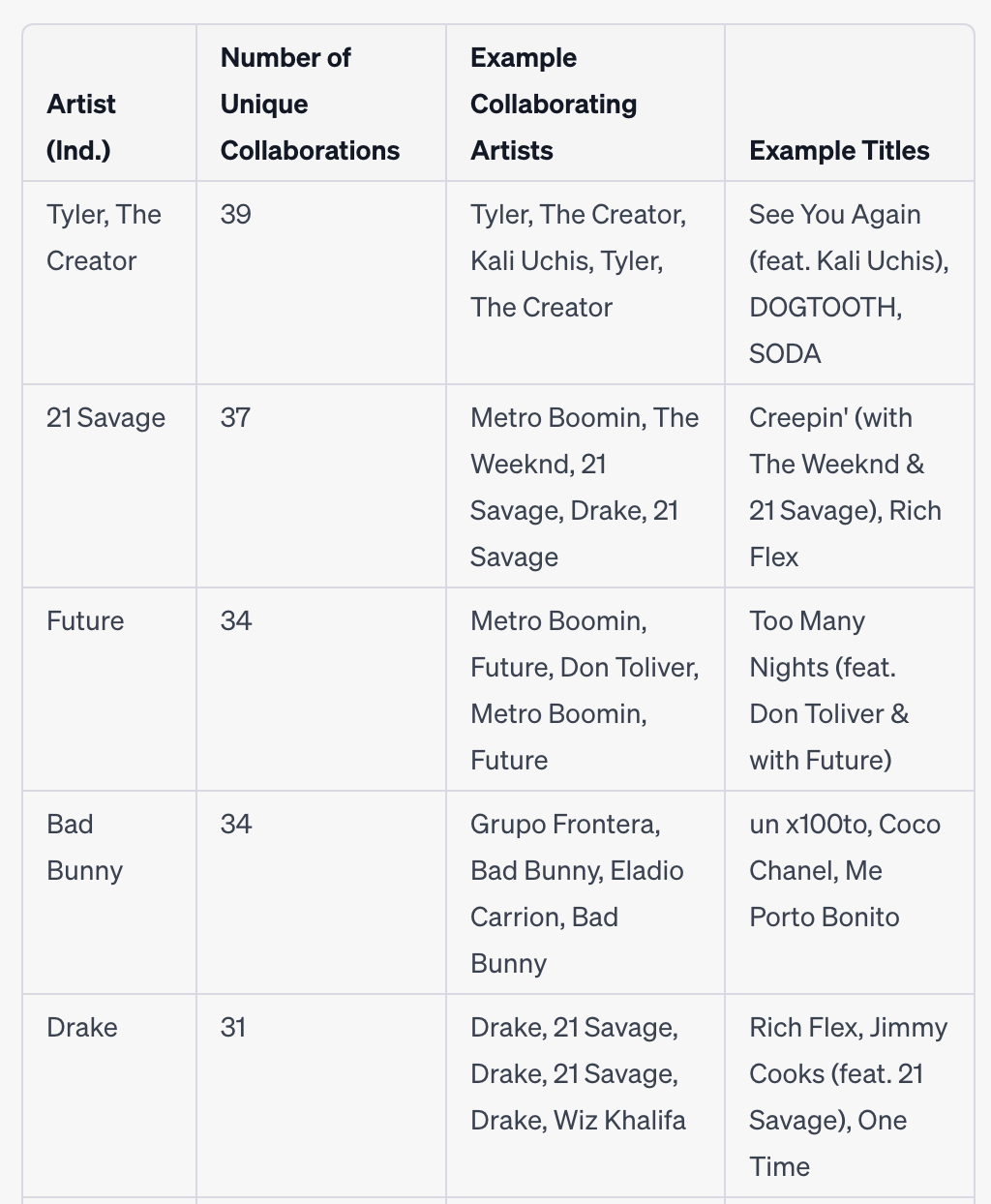Select the collaboration count 31

[x=233, y=1027]
